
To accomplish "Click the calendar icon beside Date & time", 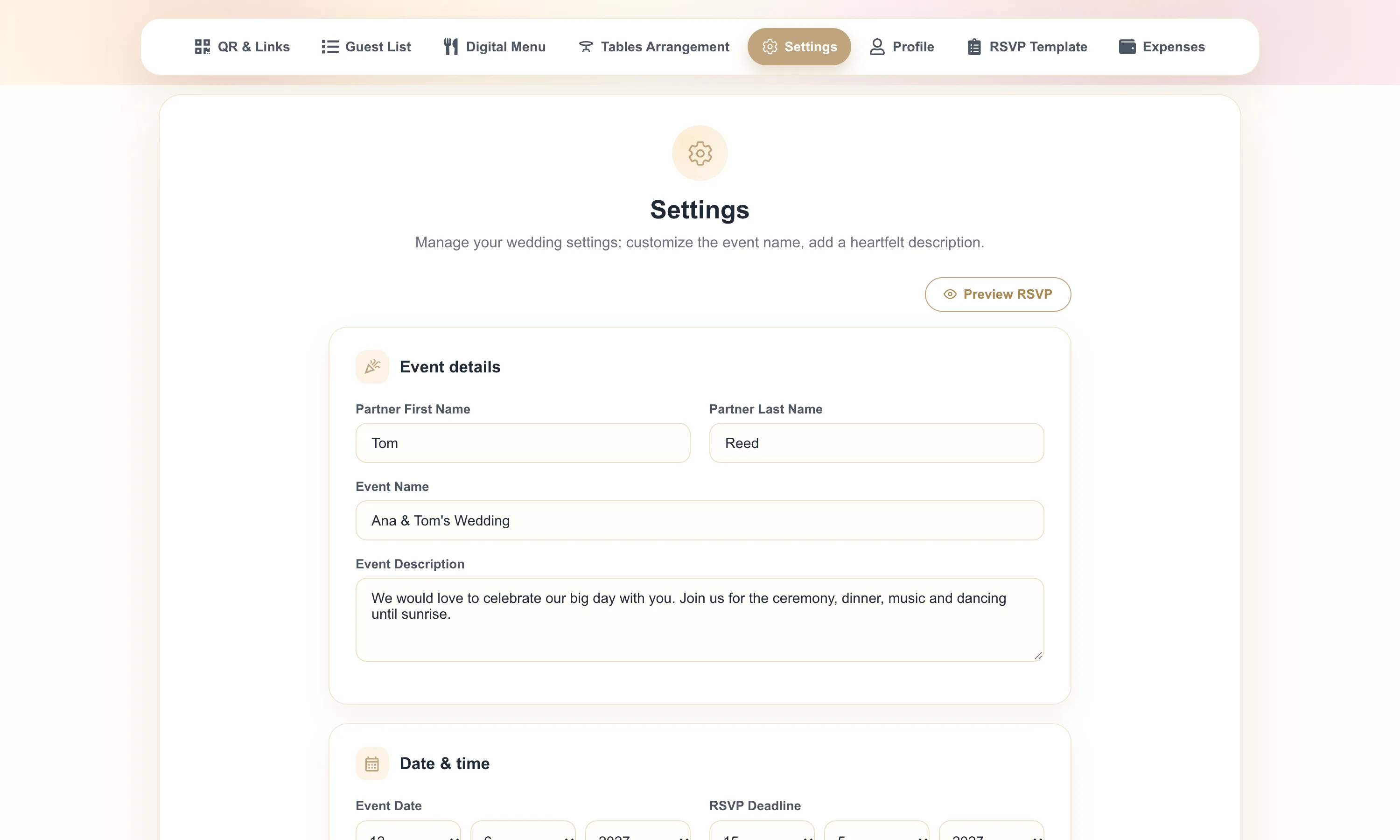I will click(x=372, y=763).
